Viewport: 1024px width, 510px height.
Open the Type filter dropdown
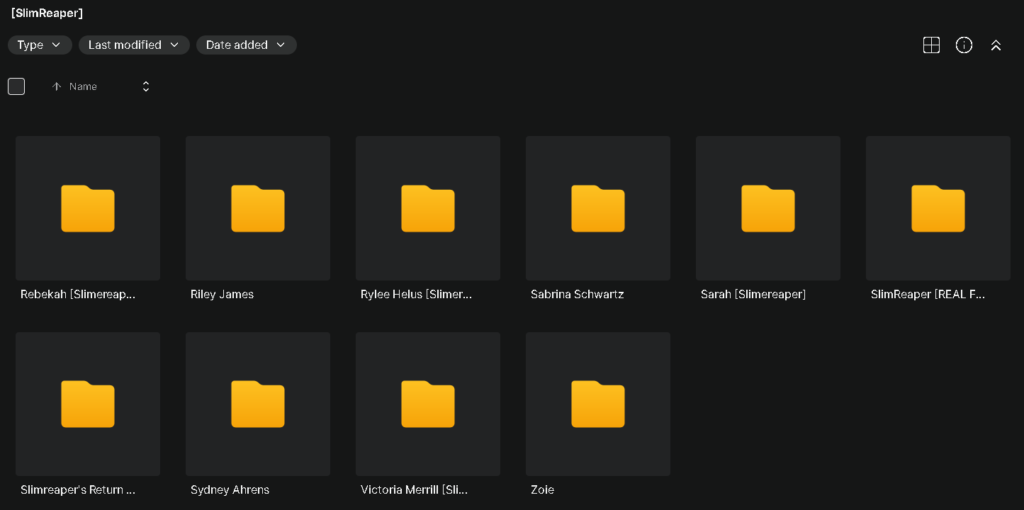click(40, 45)
